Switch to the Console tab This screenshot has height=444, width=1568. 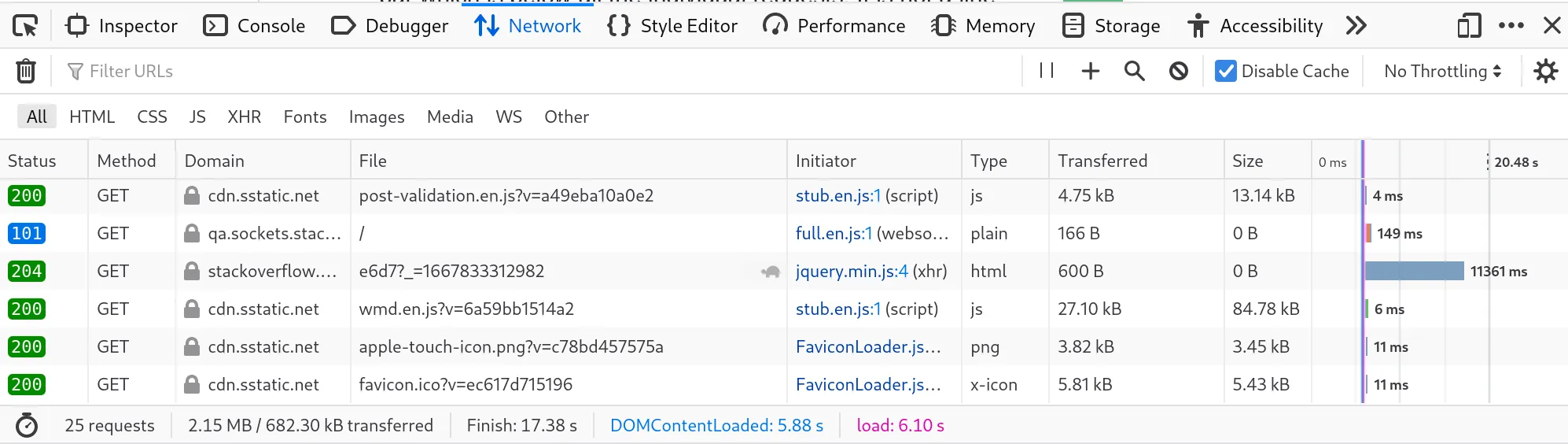click(255, 26)
